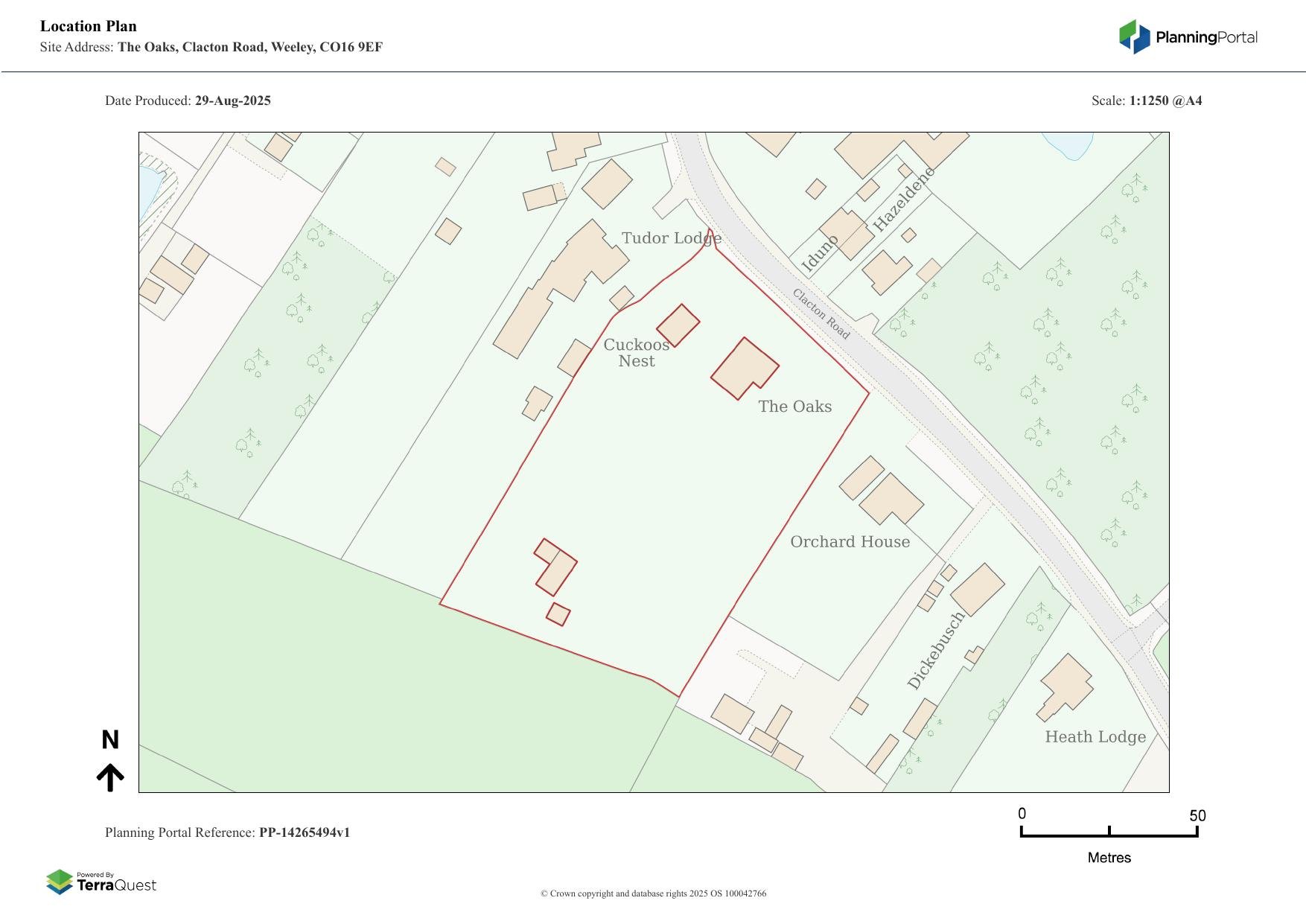Click the 'Tudor Lodge' map label

[671, 238]
